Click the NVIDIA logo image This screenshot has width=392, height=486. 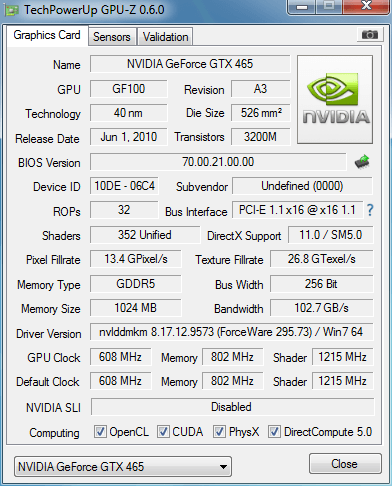335,100
